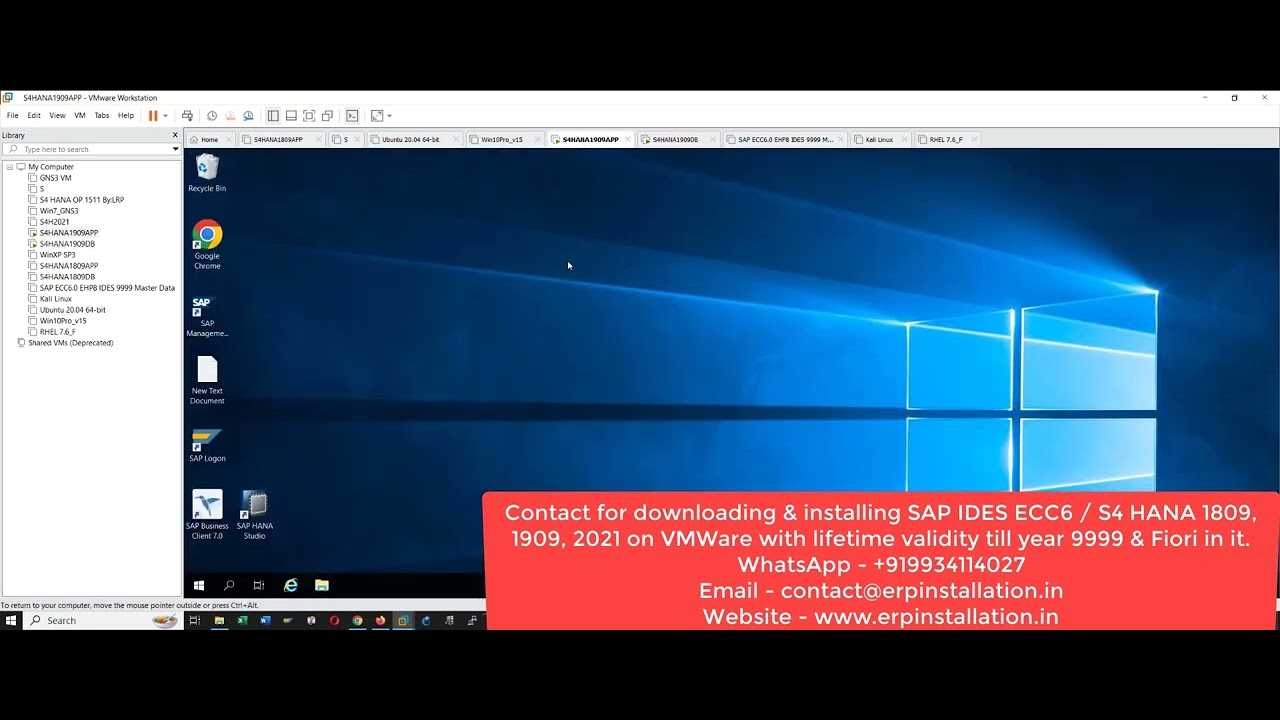Select Ubuntu 20.04 64-bit library item
This screenshot has height=720, width=1280.
coord(73,310)
